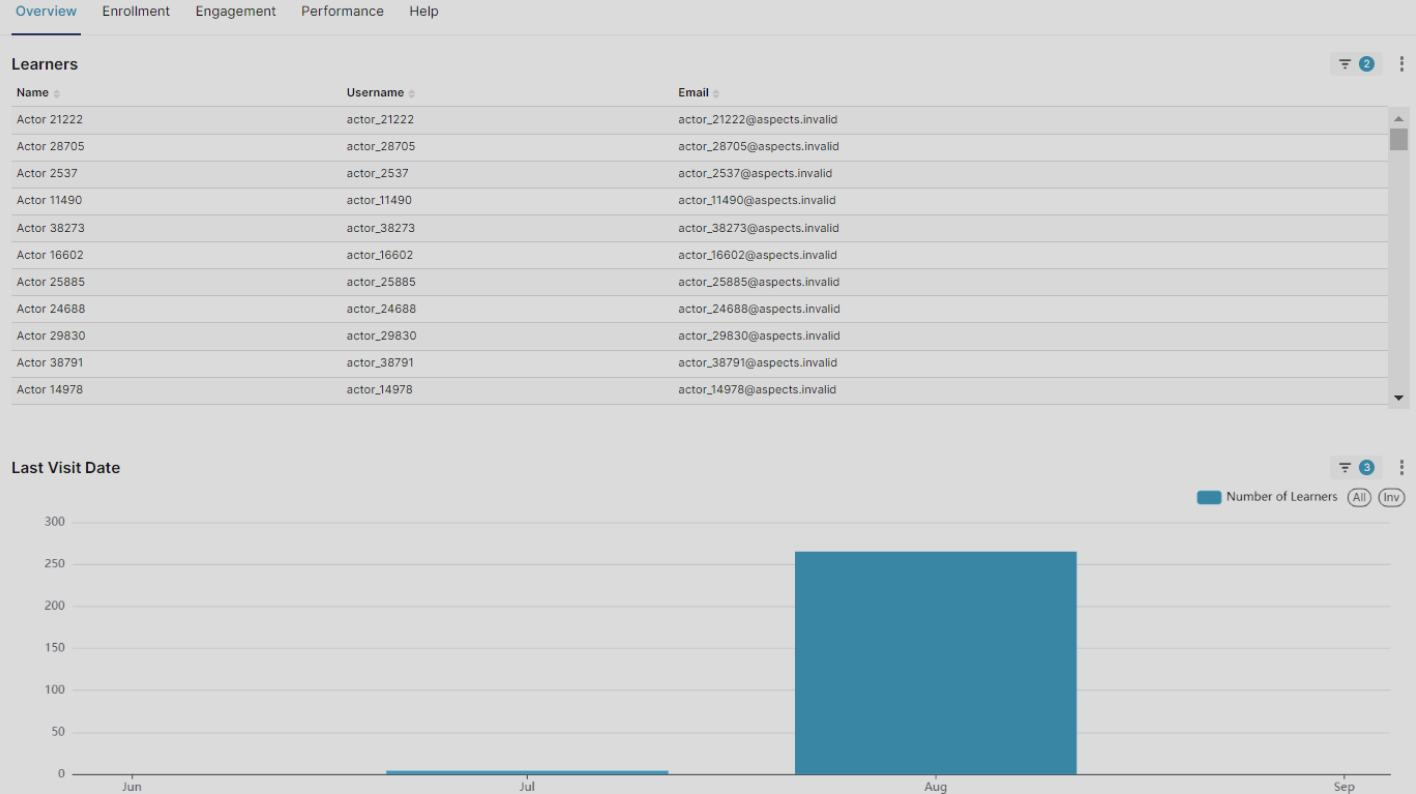This screenshot has height=794, width=1416.
Task: Invert legend selection with Inv button
Action: (x=1391, y=497)
